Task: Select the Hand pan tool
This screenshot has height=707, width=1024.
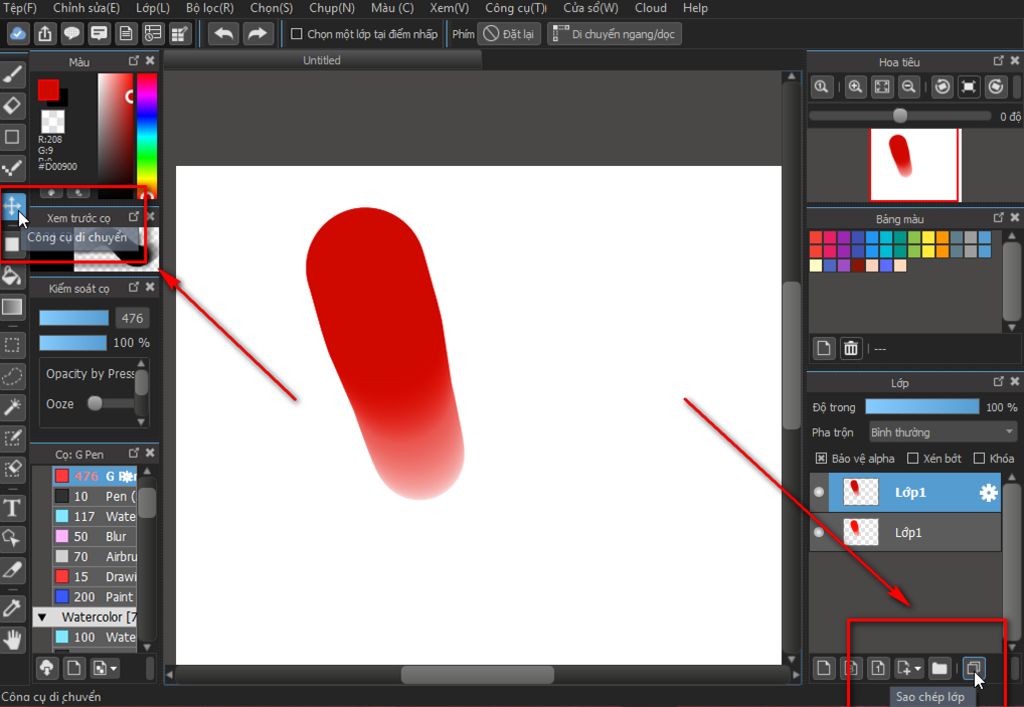Action: (12, 639)
